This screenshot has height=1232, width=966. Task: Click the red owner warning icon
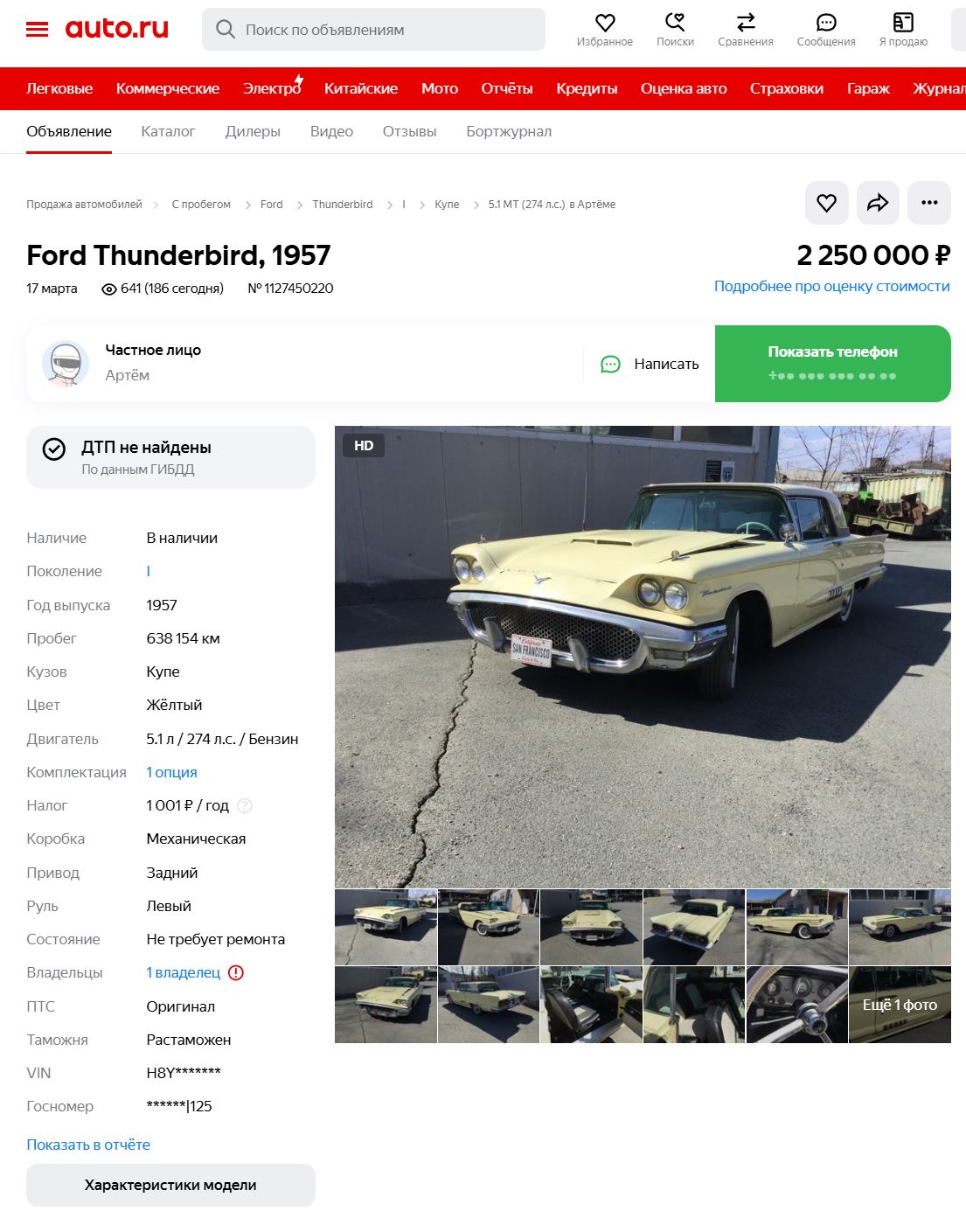coord(236,973)
